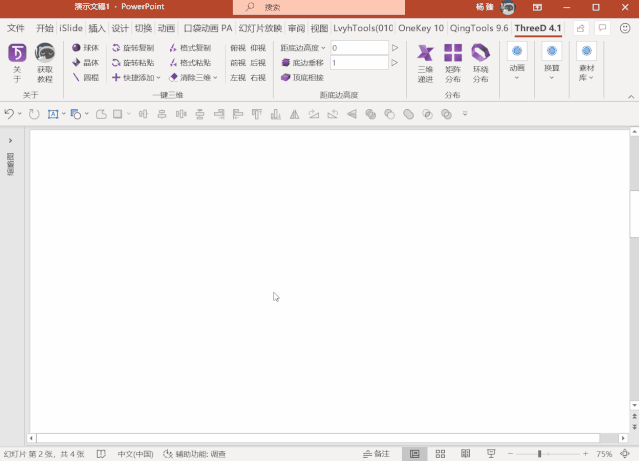Viewport: 639px width, 461px height.
Task: Click 前视 front view button
Action: pyautogui.click(x=238, y=62)
